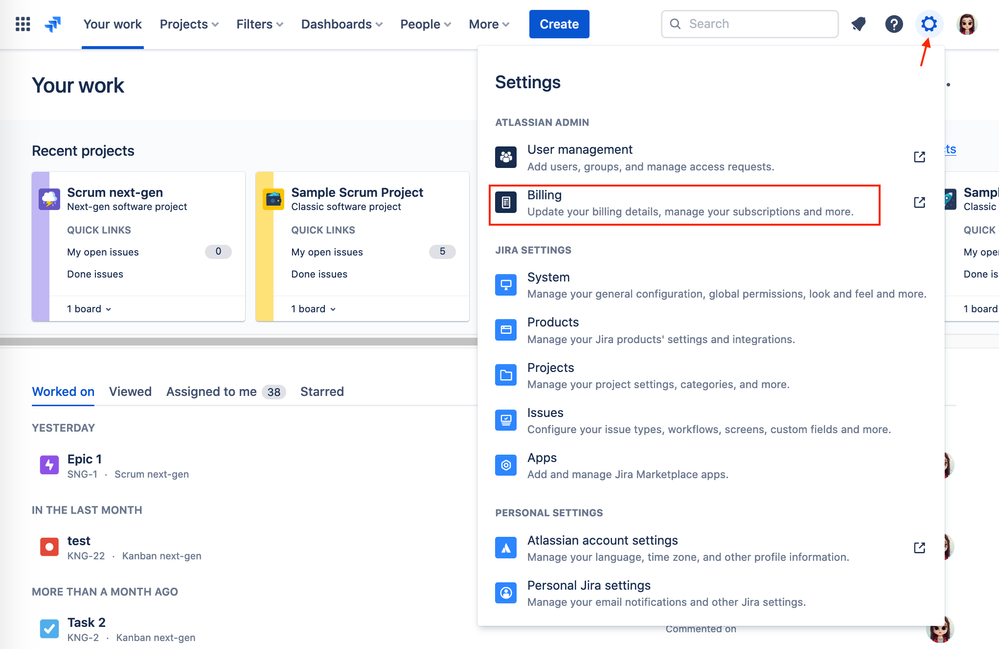
Task: Expand the More dropdown menu
Action: point(489,24)
